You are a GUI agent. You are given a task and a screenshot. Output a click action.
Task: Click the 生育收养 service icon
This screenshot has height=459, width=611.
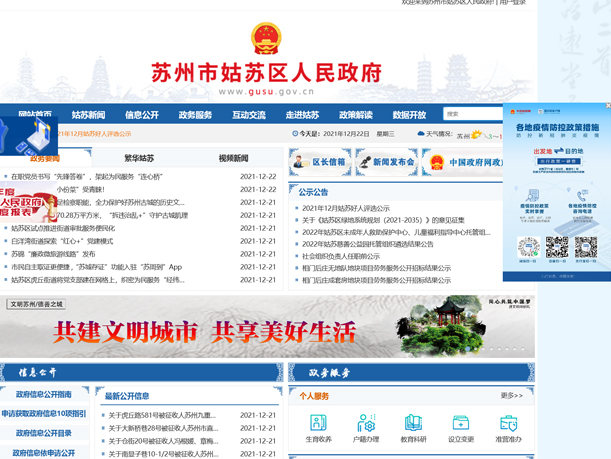318,428
